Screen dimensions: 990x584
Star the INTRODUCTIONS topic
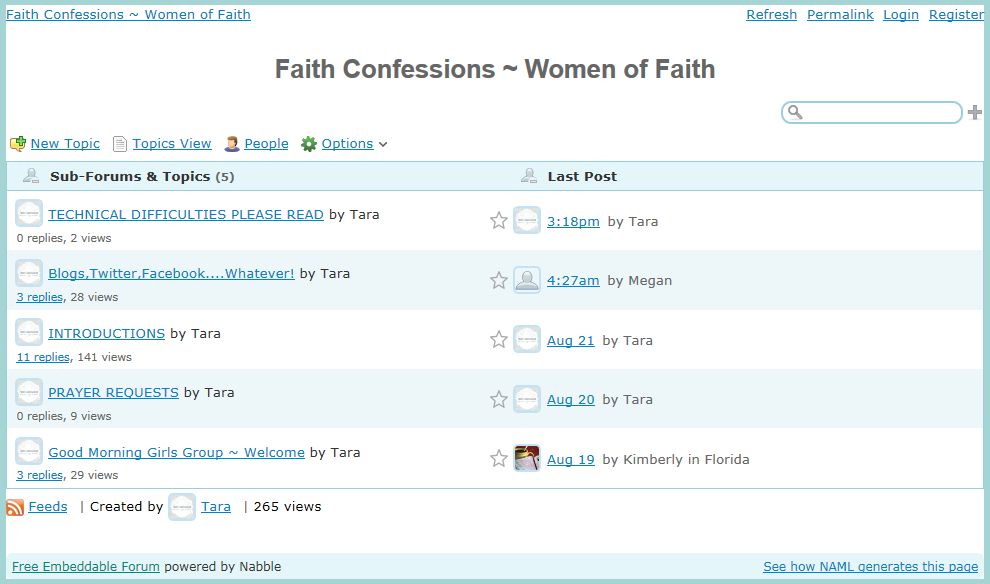(499, 340)
